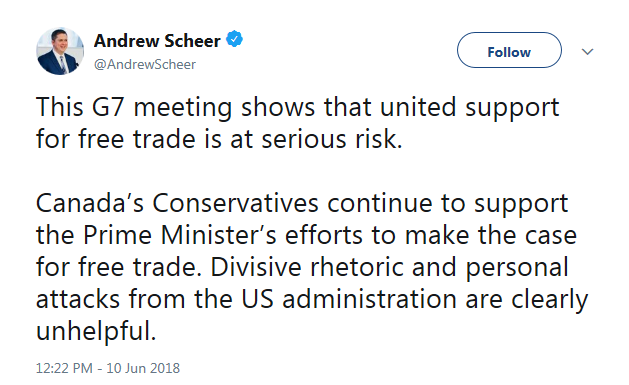Click the final word "unhelpful"

96,332
